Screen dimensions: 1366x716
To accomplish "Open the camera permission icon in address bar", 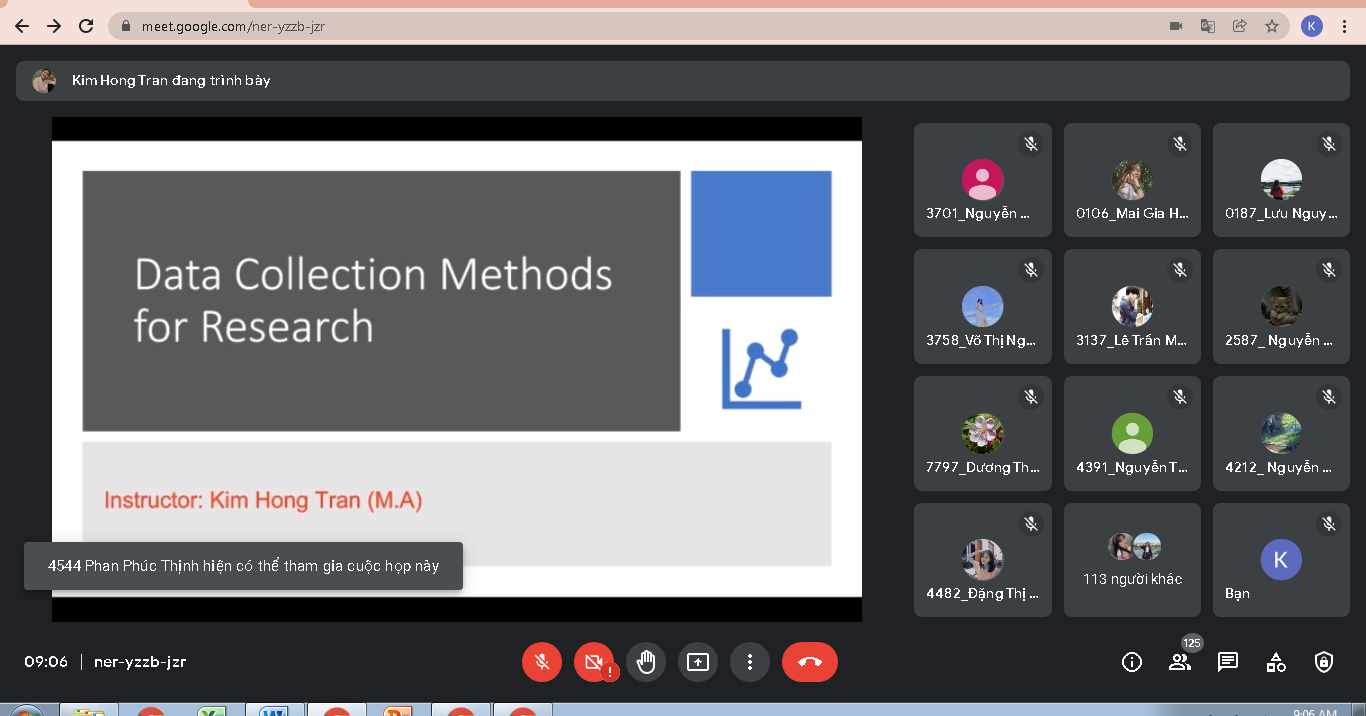I will (x=1176, y=27).
